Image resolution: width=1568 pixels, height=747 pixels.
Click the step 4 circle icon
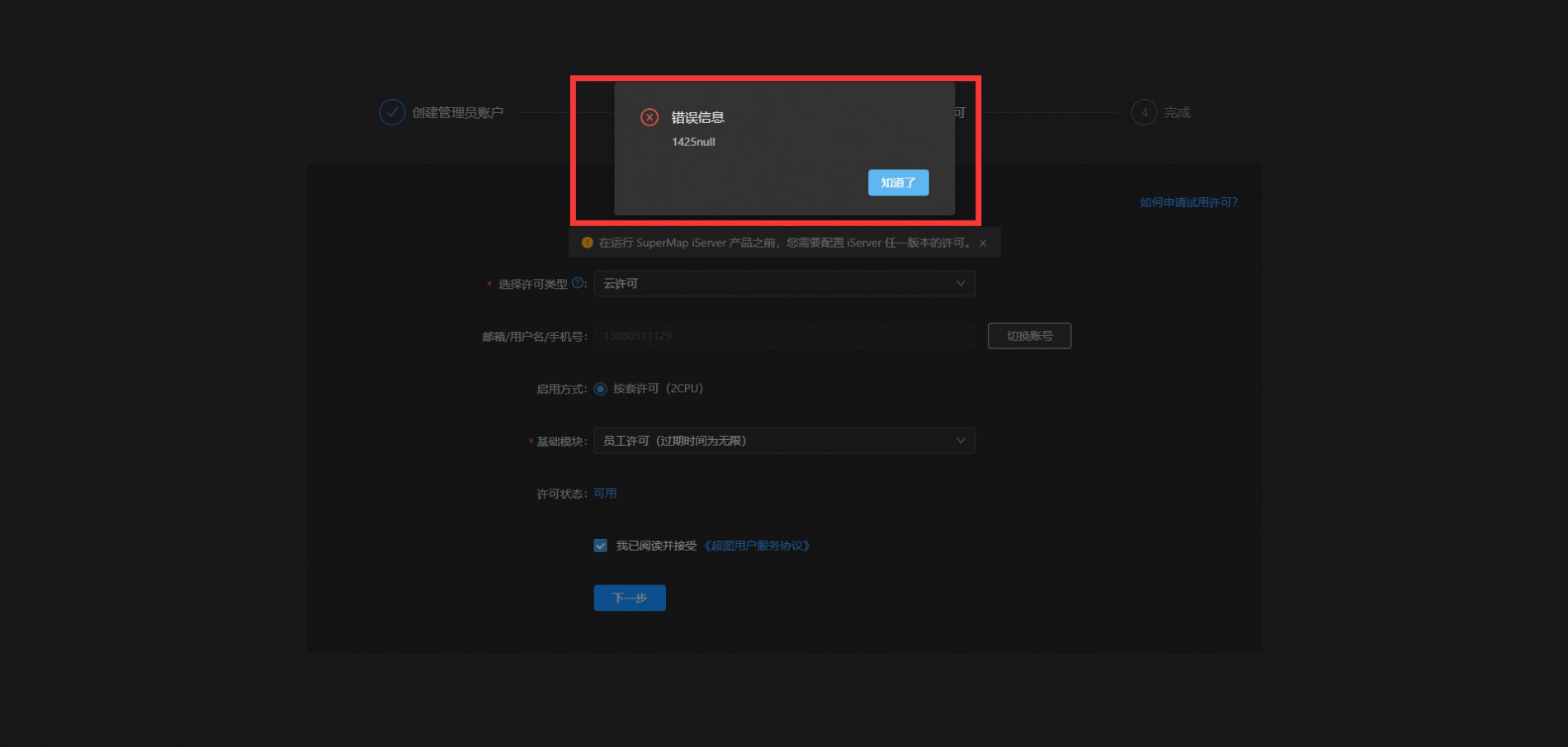[1144, 112]
